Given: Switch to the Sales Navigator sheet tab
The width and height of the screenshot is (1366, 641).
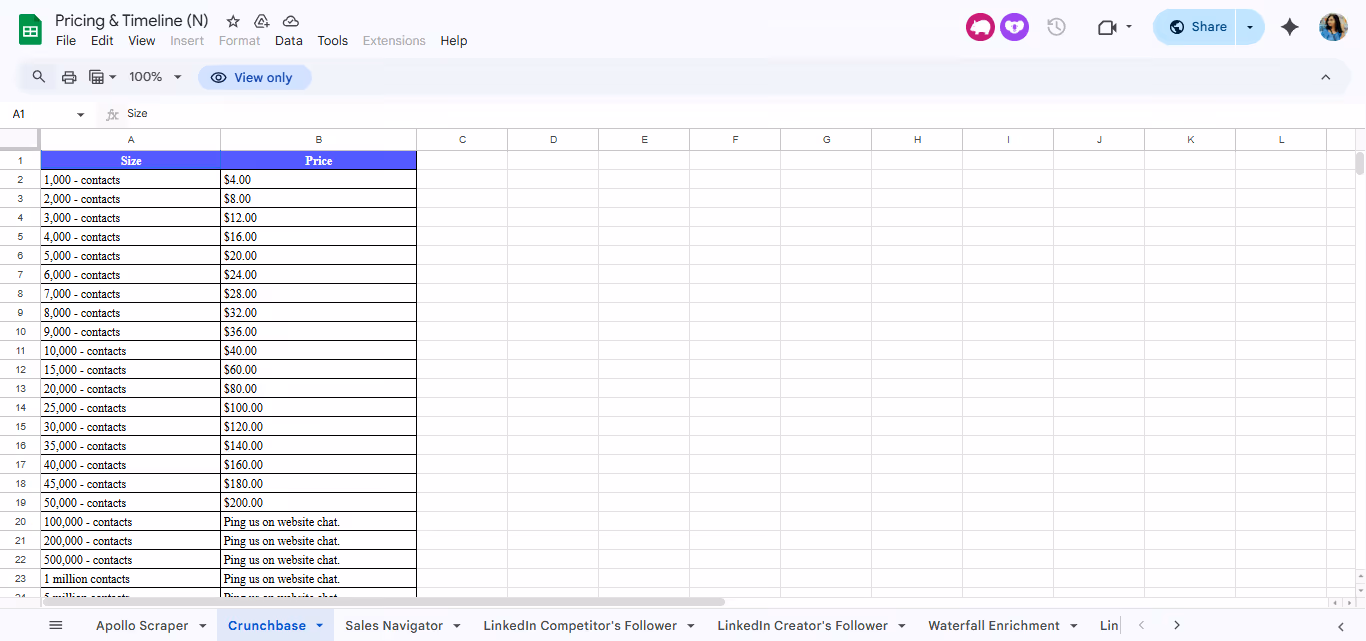Looking at the screenshot, I should (394, 626).
